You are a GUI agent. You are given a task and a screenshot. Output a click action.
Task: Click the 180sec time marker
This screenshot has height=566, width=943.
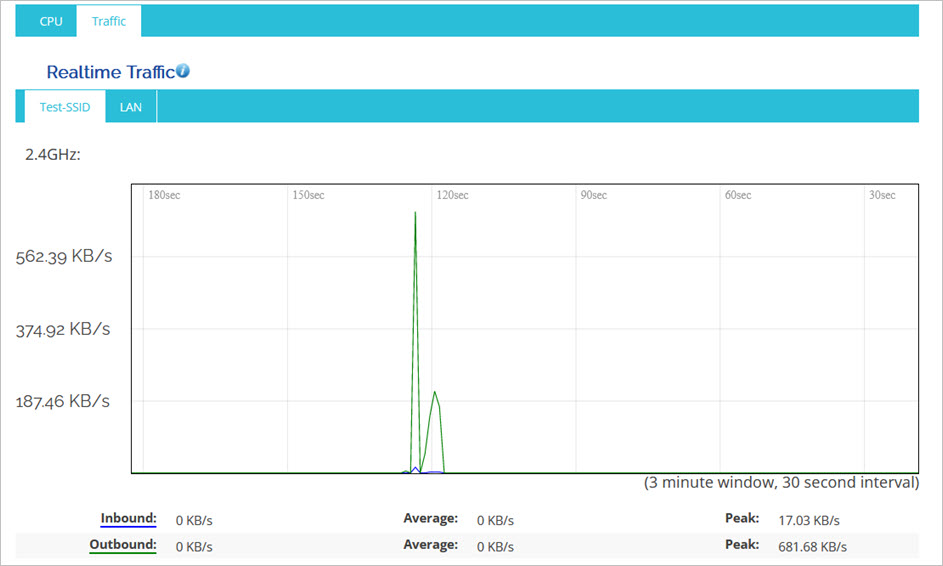164,195
